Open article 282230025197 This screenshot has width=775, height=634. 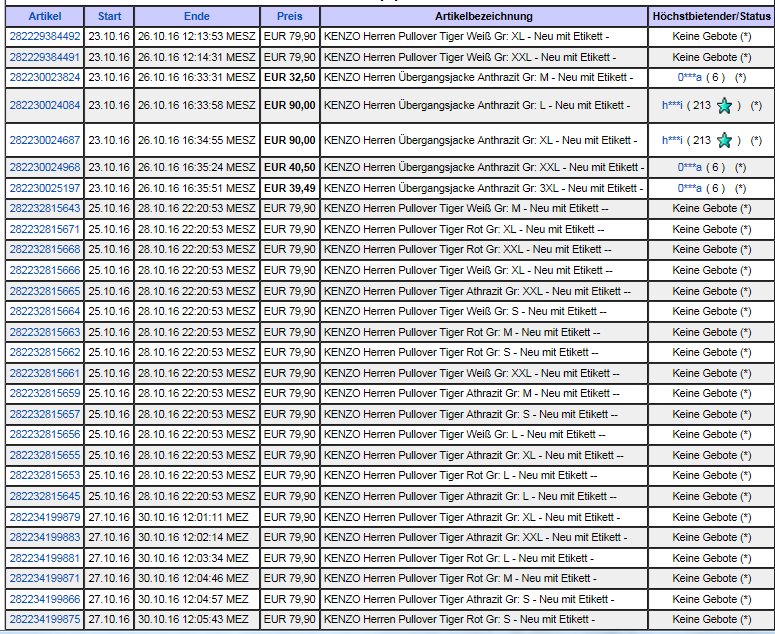44,188
